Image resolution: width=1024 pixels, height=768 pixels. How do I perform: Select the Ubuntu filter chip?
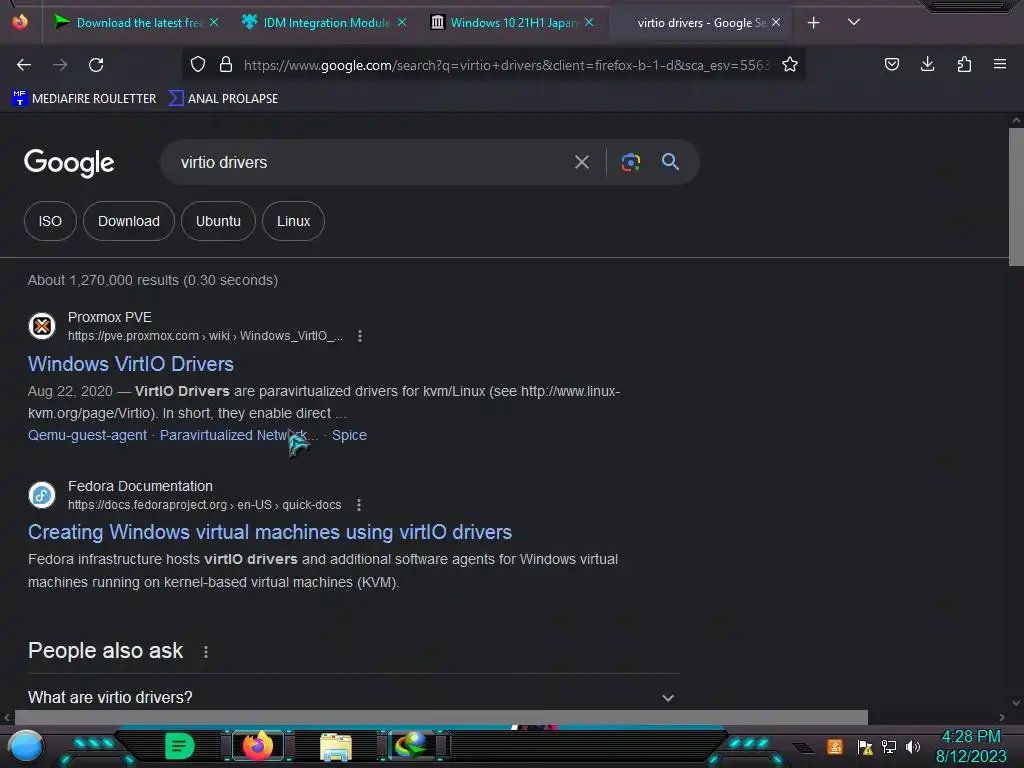coord(218,221)
